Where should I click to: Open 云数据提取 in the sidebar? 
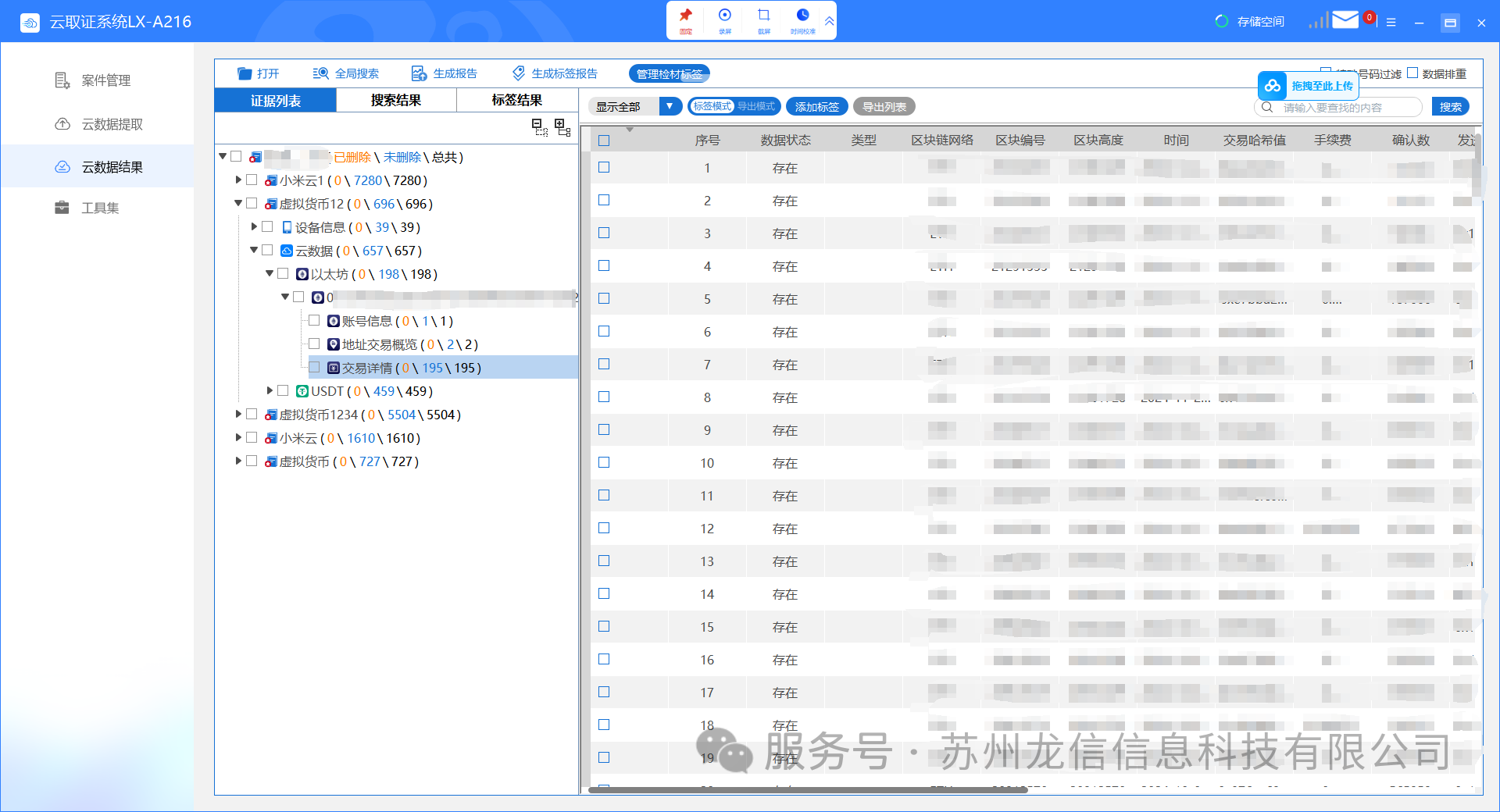tap(112, 124)
